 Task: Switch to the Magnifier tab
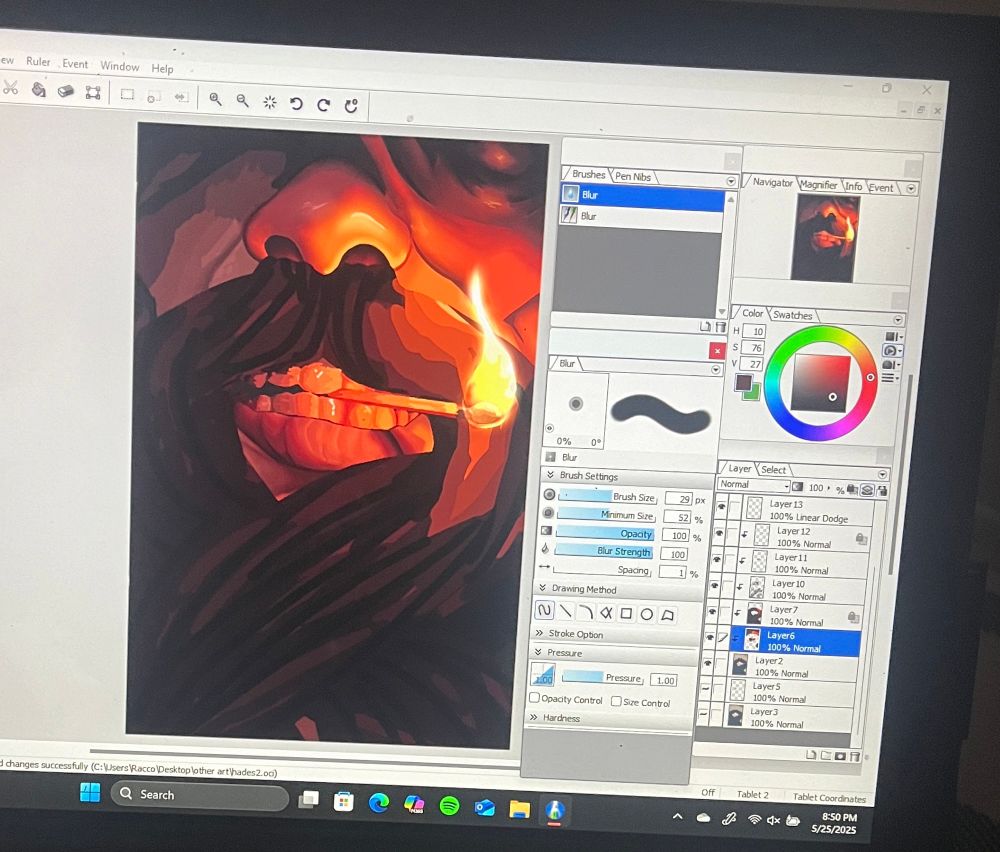[x=818, y=185]
